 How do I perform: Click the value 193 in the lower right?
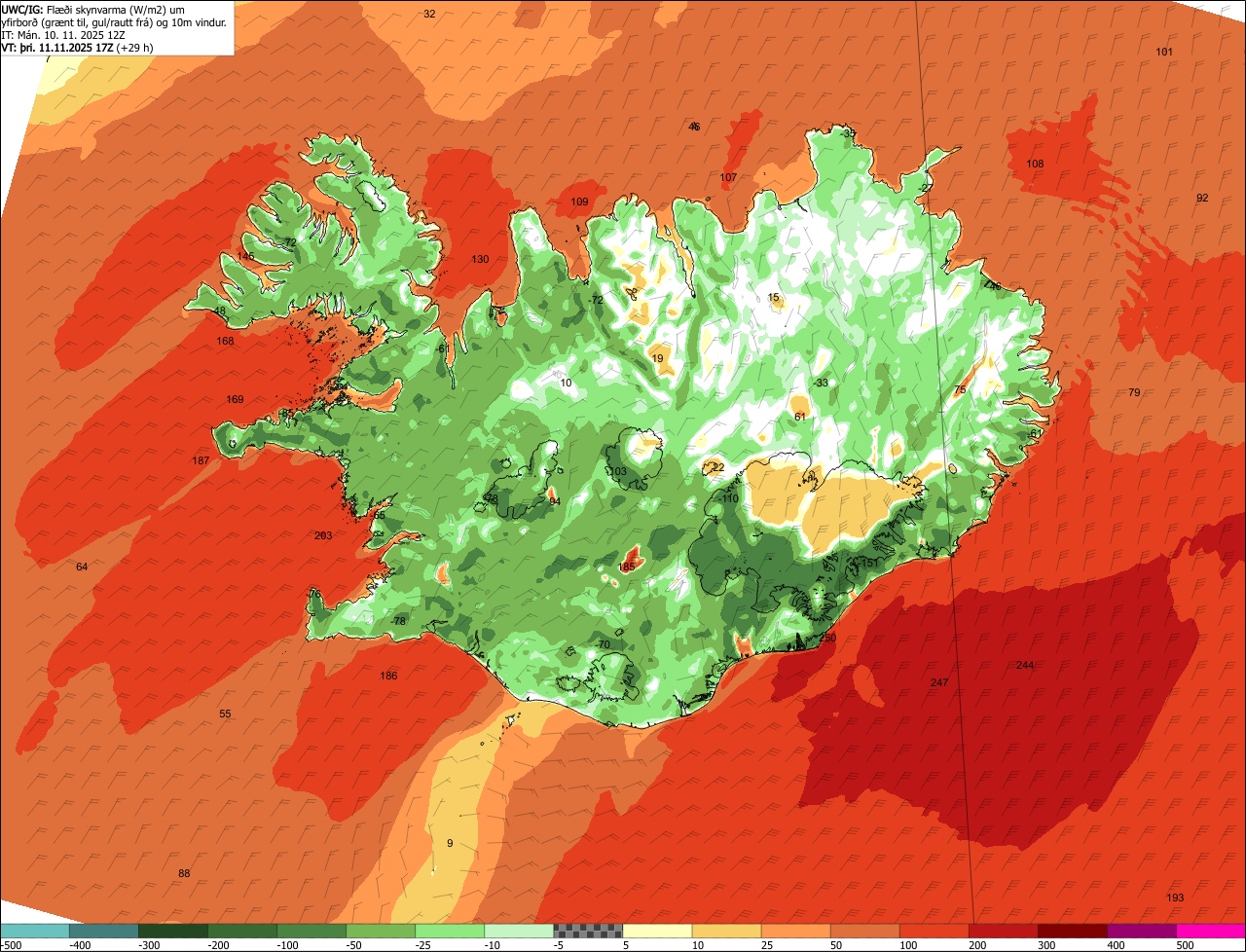coord(1175,897)
